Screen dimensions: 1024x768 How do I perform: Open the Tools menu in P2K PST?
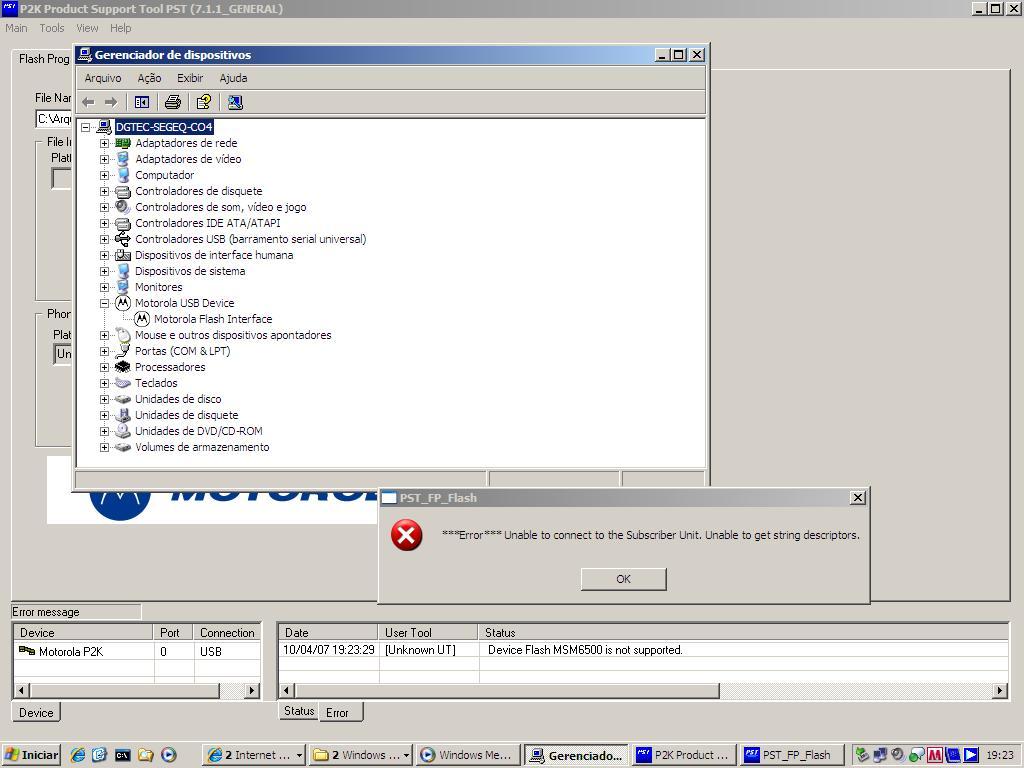(x=52, y=28)
